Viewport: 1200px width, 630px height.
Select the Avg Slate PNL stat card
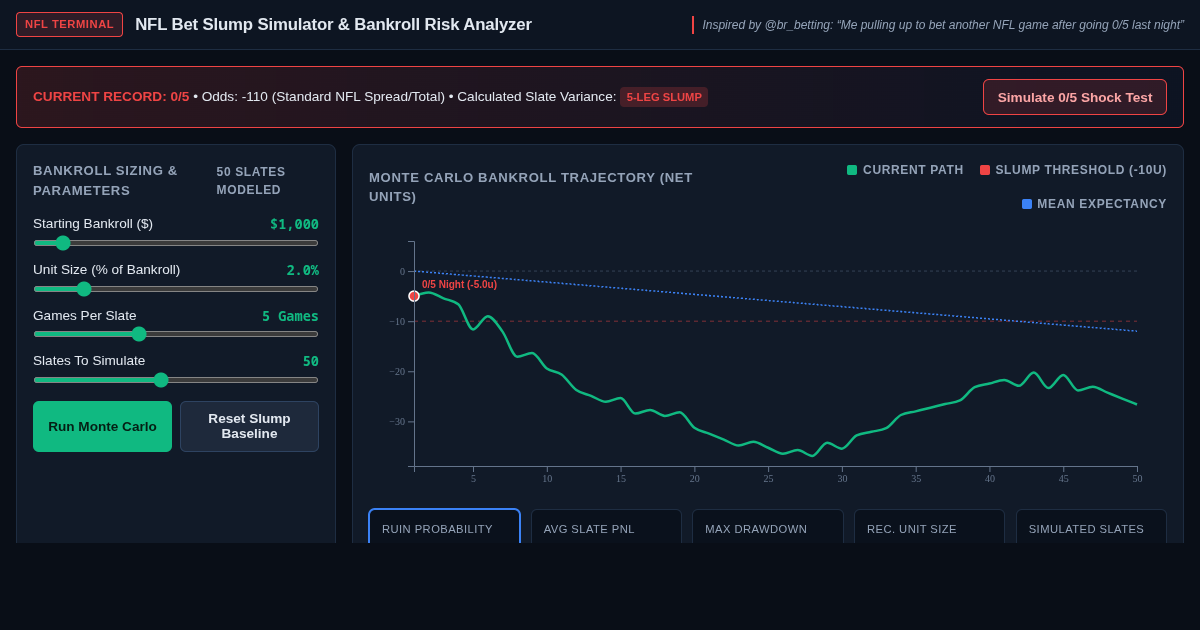click(606, 527)
